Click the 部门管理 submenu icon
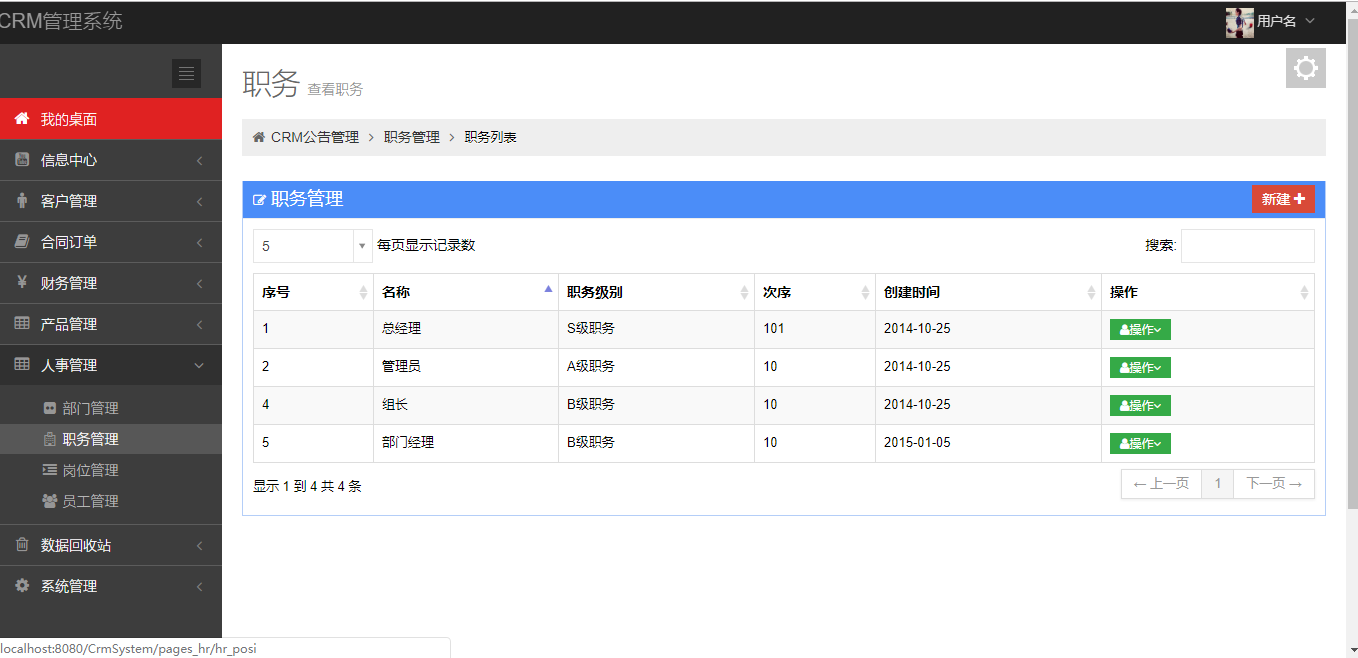The height and width of the screenshot is (658, 1358). pyautogui.click(x=50, y=408)
